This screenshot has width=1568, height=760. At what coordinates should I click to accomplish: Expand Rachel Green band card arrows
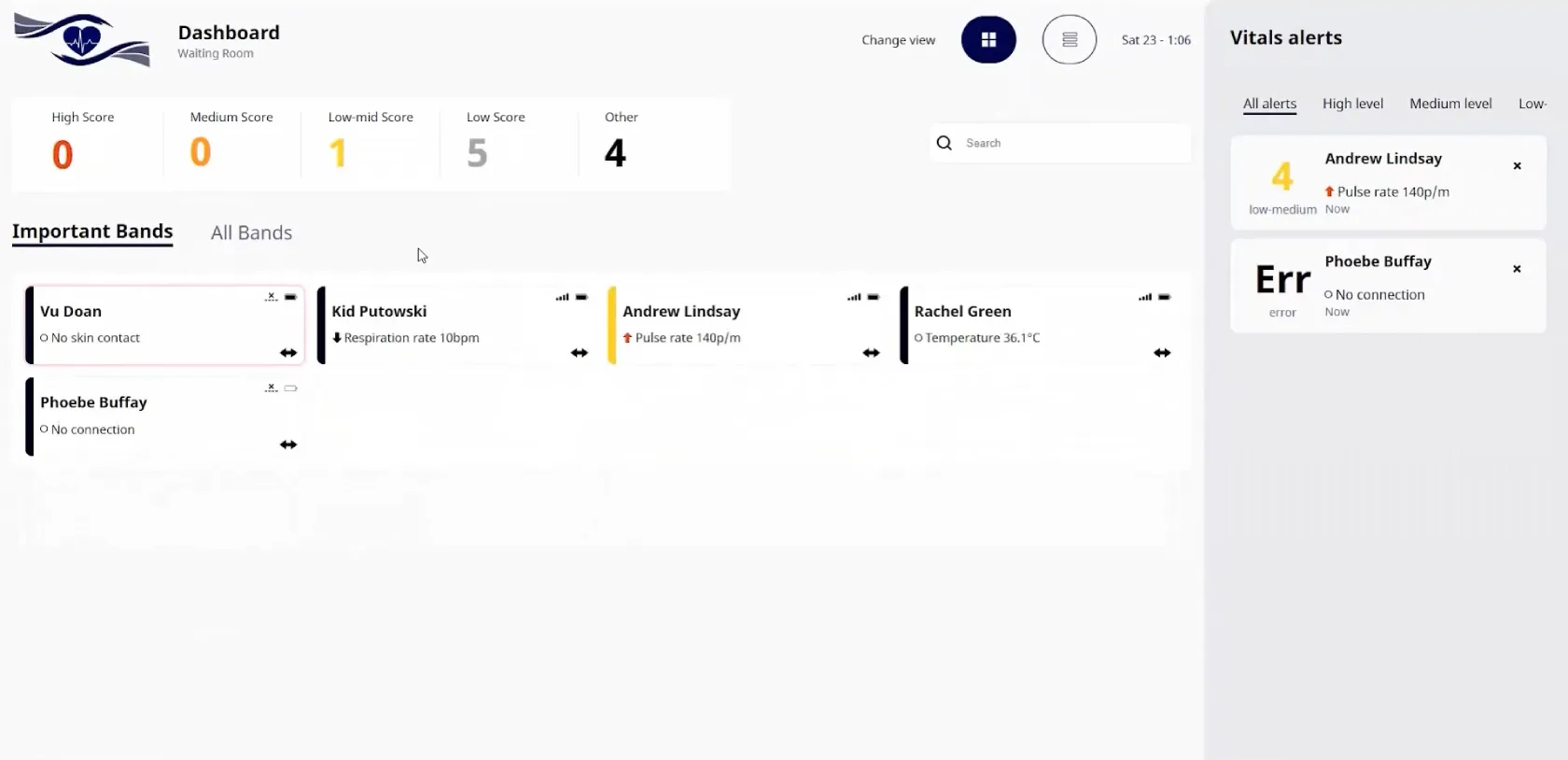tap(1162, 353)
